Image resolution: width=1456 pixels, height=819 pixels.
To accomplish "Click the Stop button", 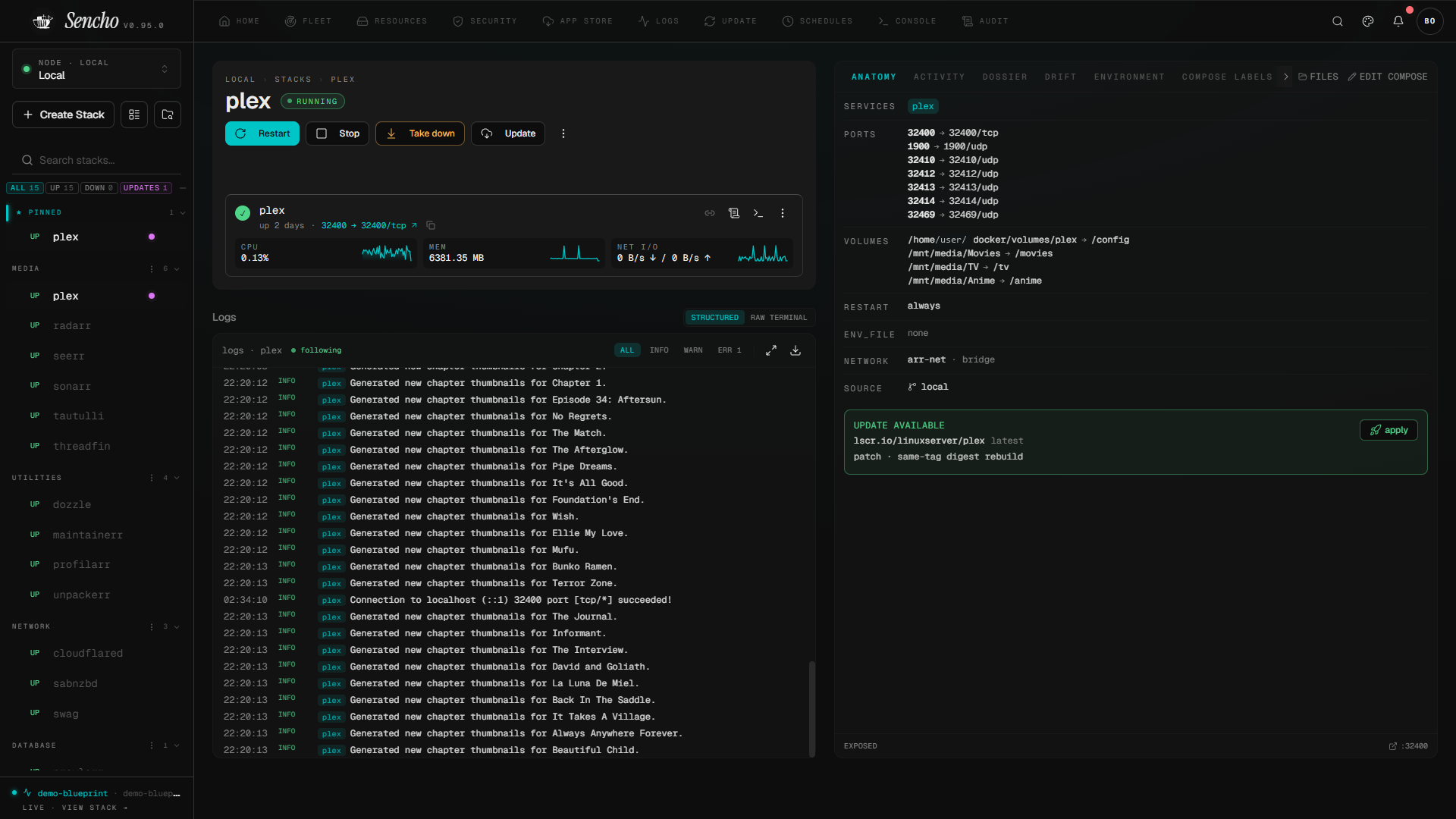I will pos(337,133).
